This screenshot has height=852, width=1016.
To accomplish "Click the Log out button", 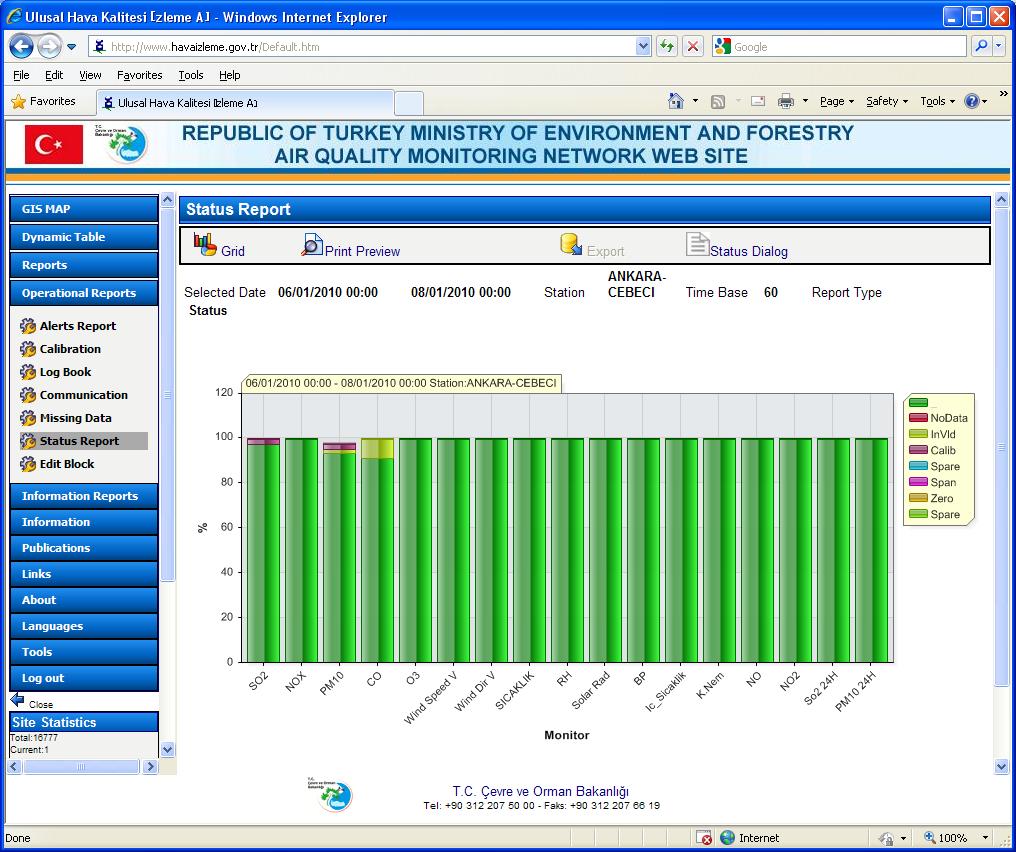I will [83, 677].
